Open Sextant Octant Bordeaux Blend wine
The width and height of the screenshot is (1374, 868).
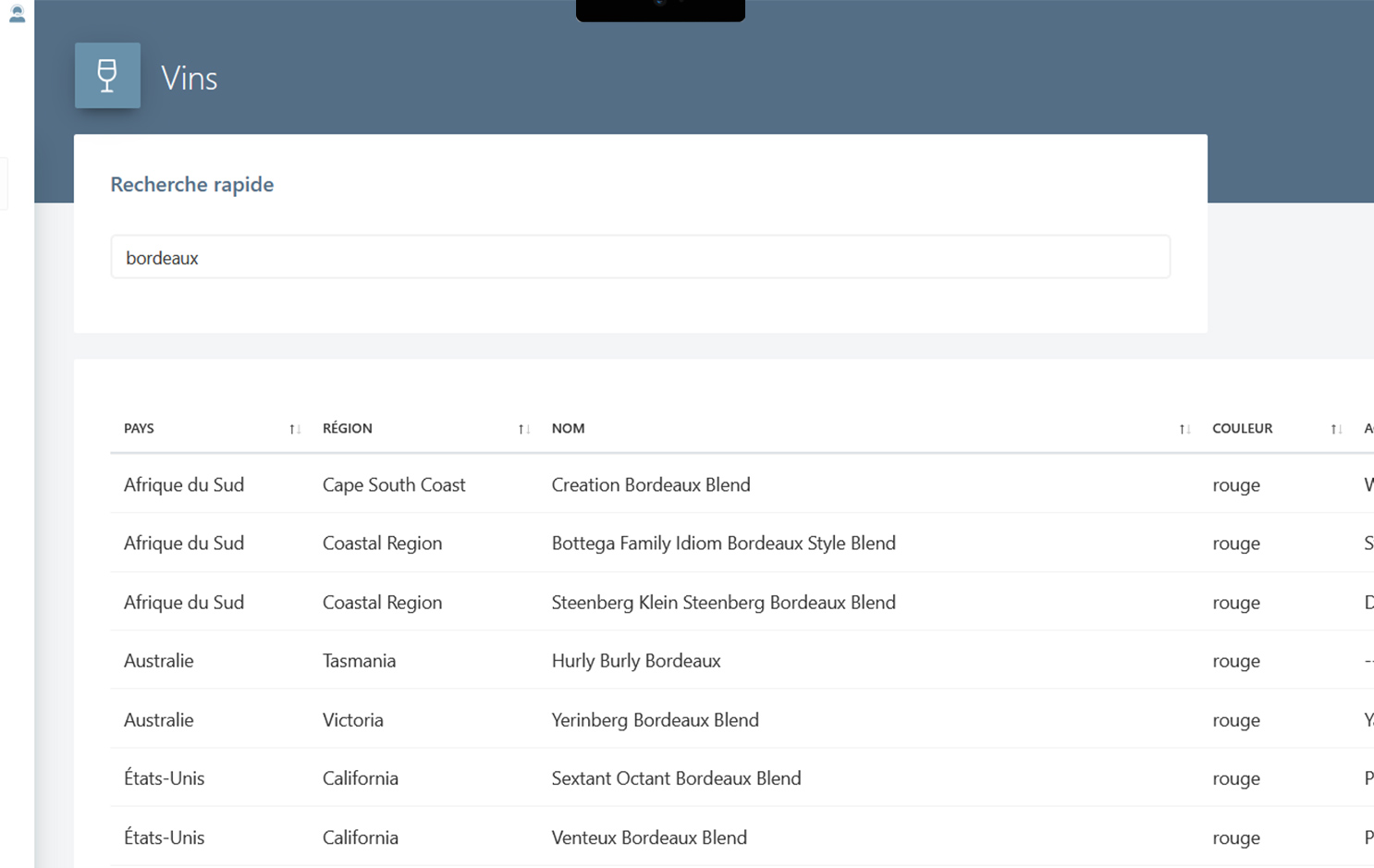(676, 778)
